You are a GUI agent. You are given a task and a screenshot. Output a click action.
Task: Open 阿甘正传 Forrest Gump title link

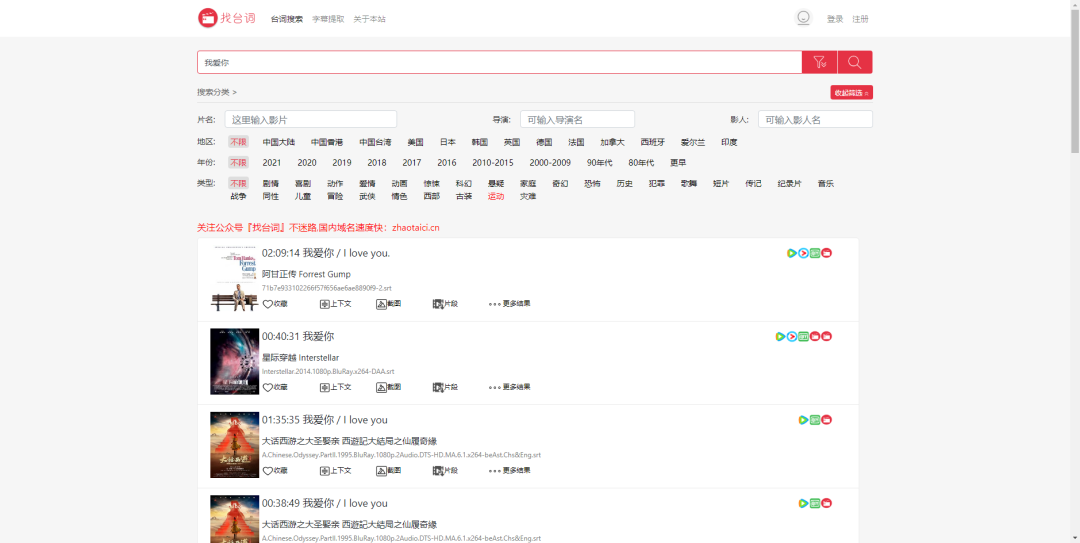pyautogui.click(x=306, y=274)
